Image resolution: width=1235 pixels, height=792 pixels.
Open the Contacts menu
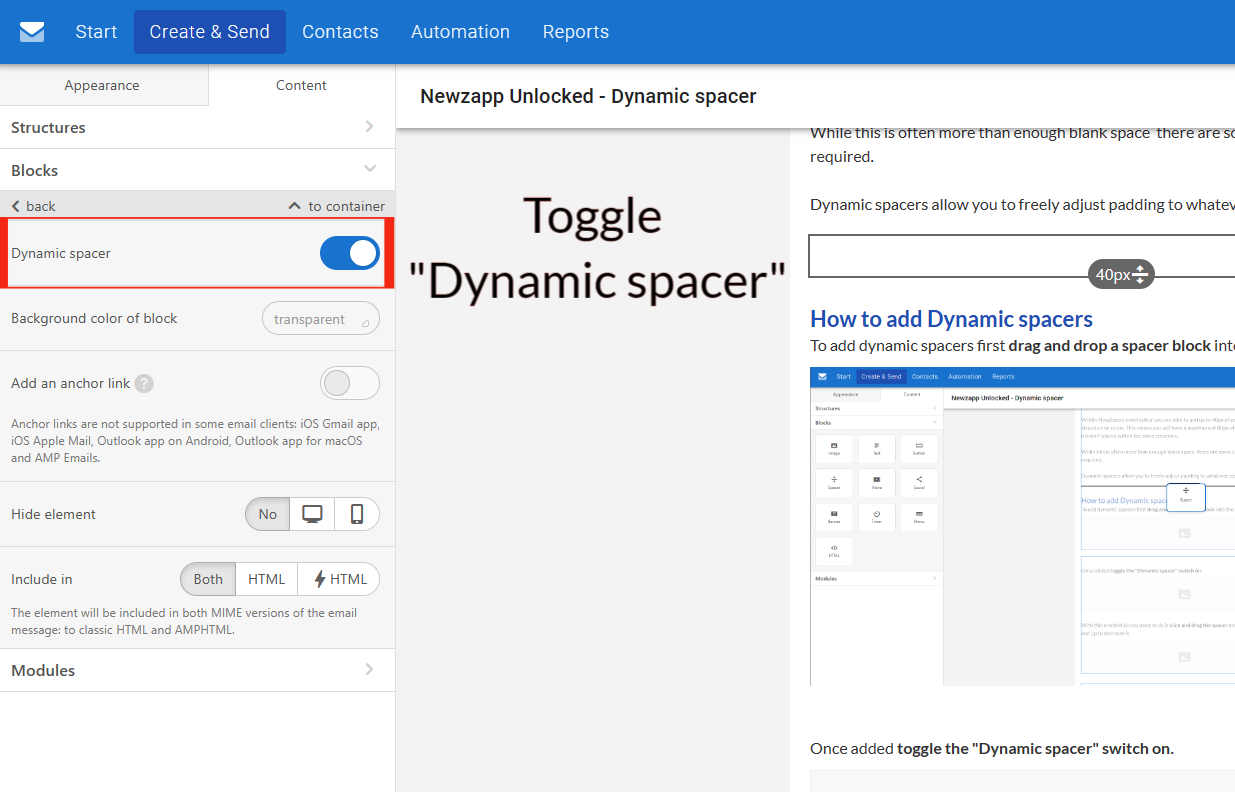pos(340,32)
